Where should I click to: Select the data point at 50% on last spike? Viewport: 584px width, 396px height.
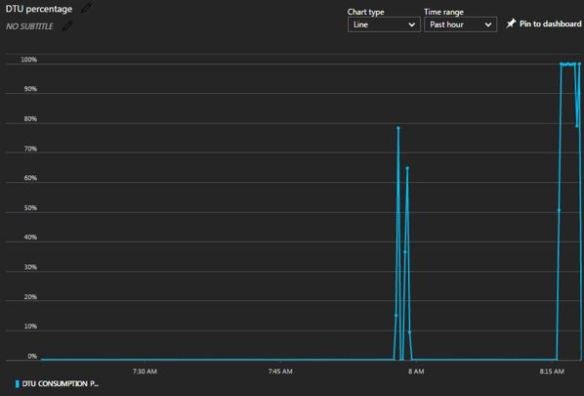click(x=559, y=210)
